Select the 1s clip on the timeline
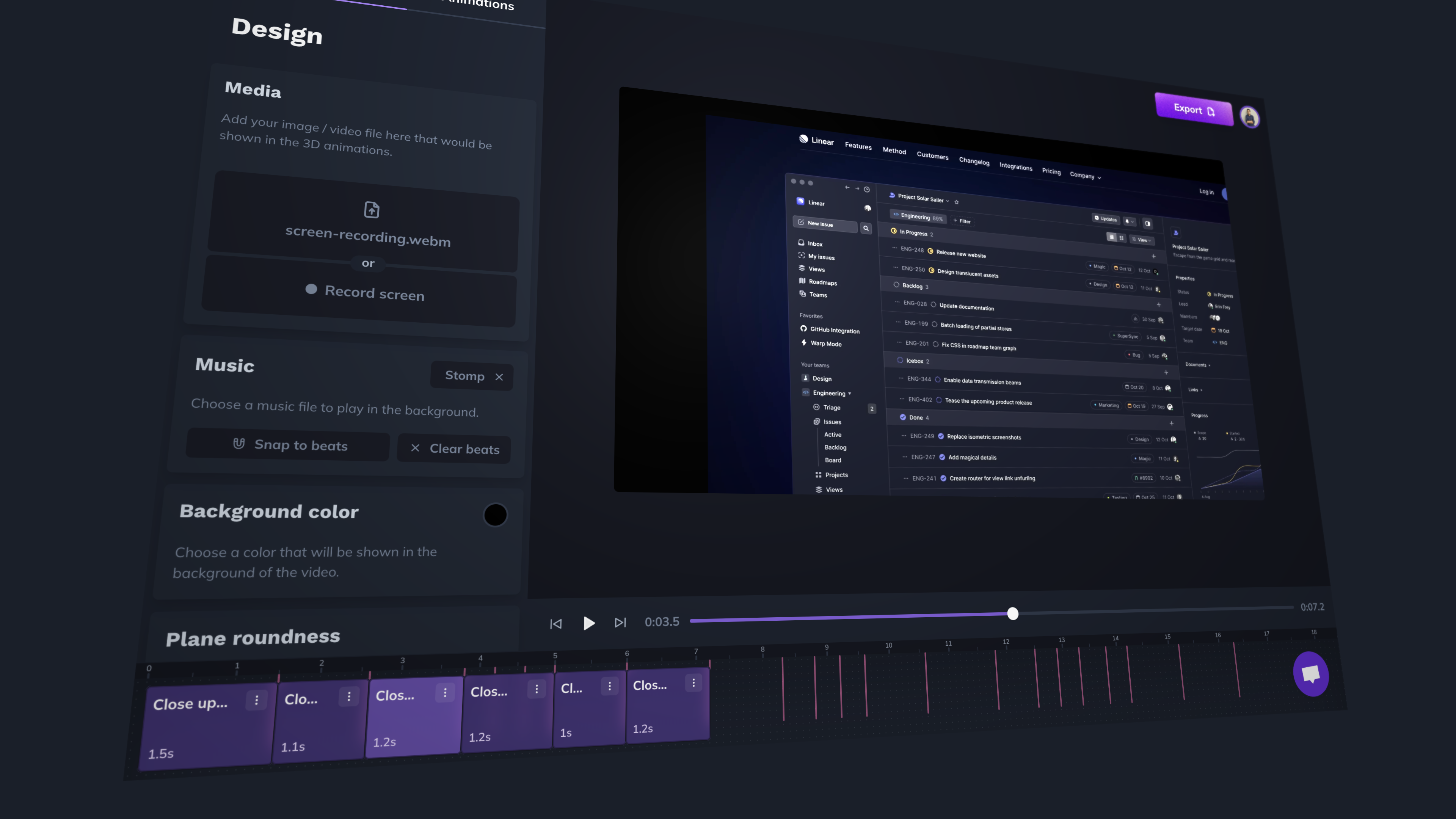This screenshot has width=1456, height=819. click(590, 709)
